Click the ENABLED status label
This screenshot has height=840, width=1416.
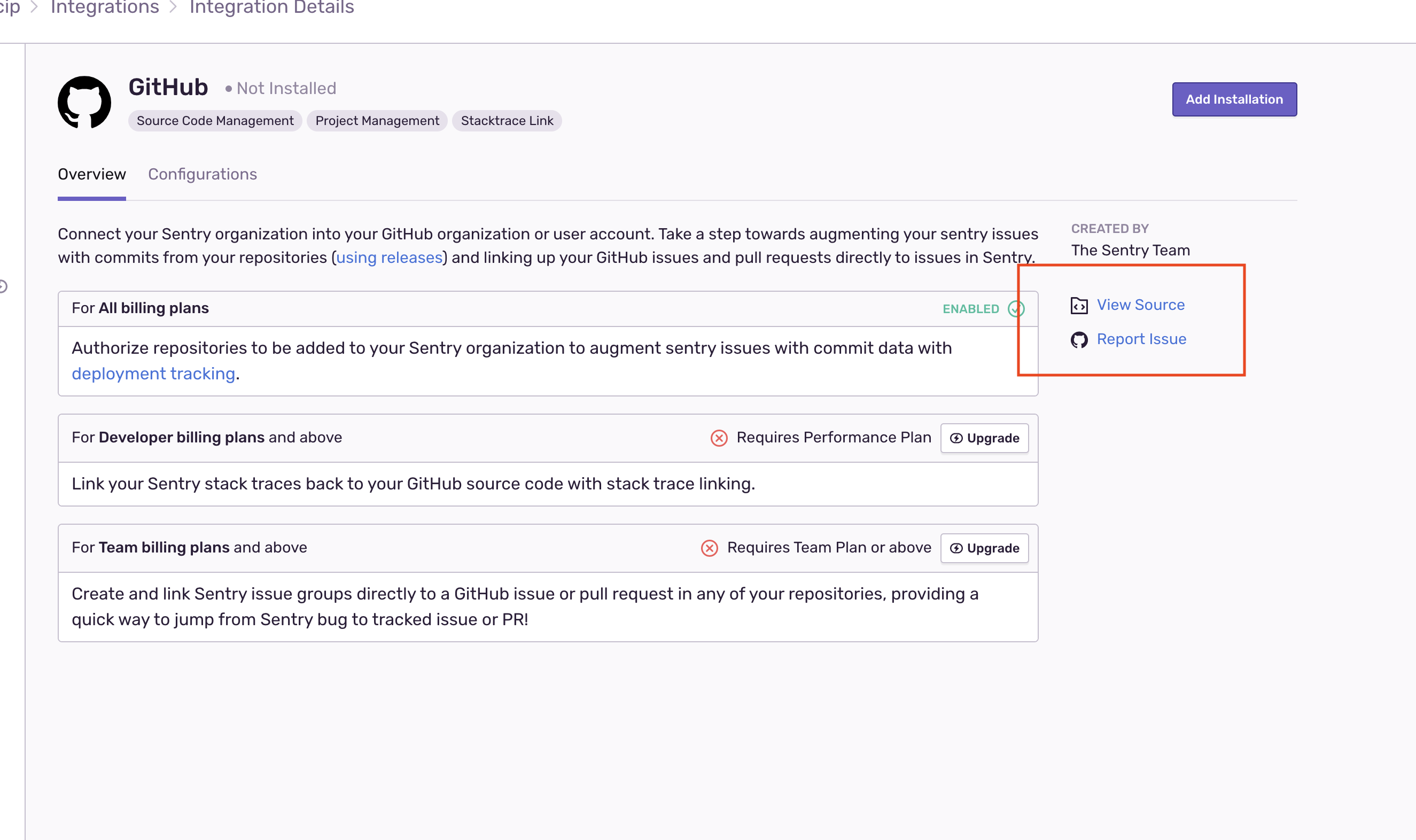click(970, 309)
